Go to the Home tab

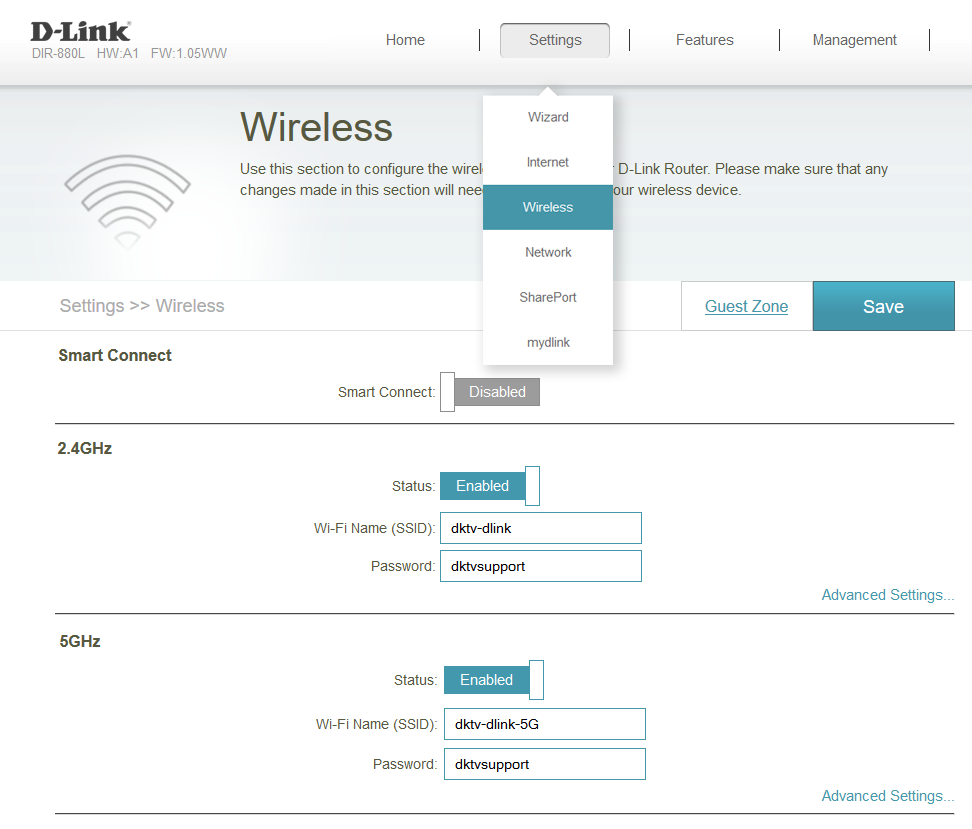[405, 40]
